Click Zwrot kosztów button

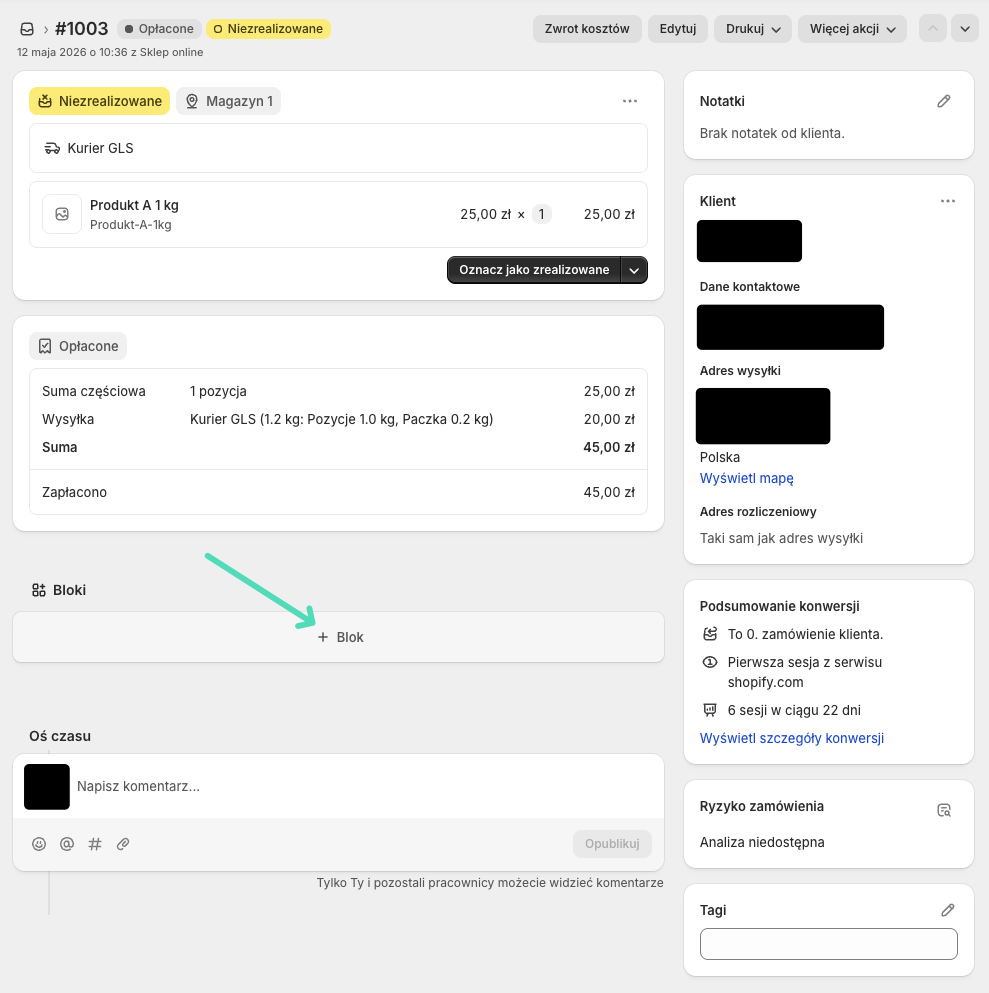click(587, 28)
